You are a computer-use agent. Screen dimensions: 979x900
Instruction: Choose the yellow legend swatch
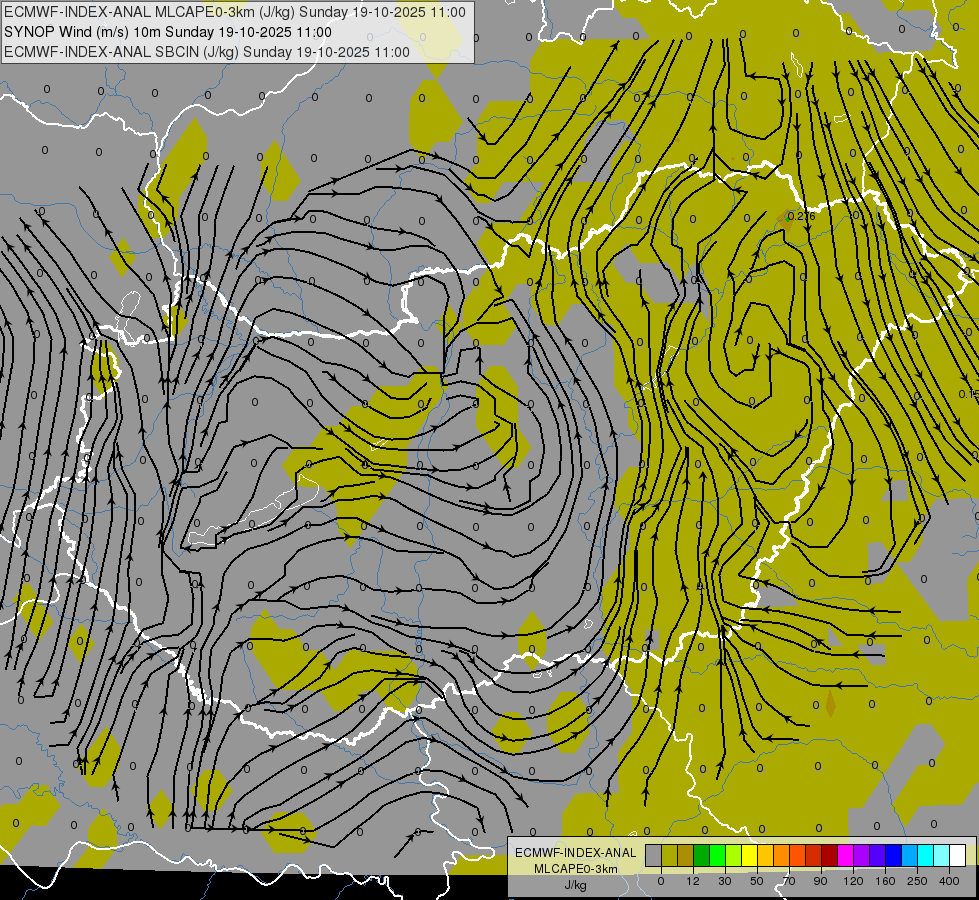[750, 855]
